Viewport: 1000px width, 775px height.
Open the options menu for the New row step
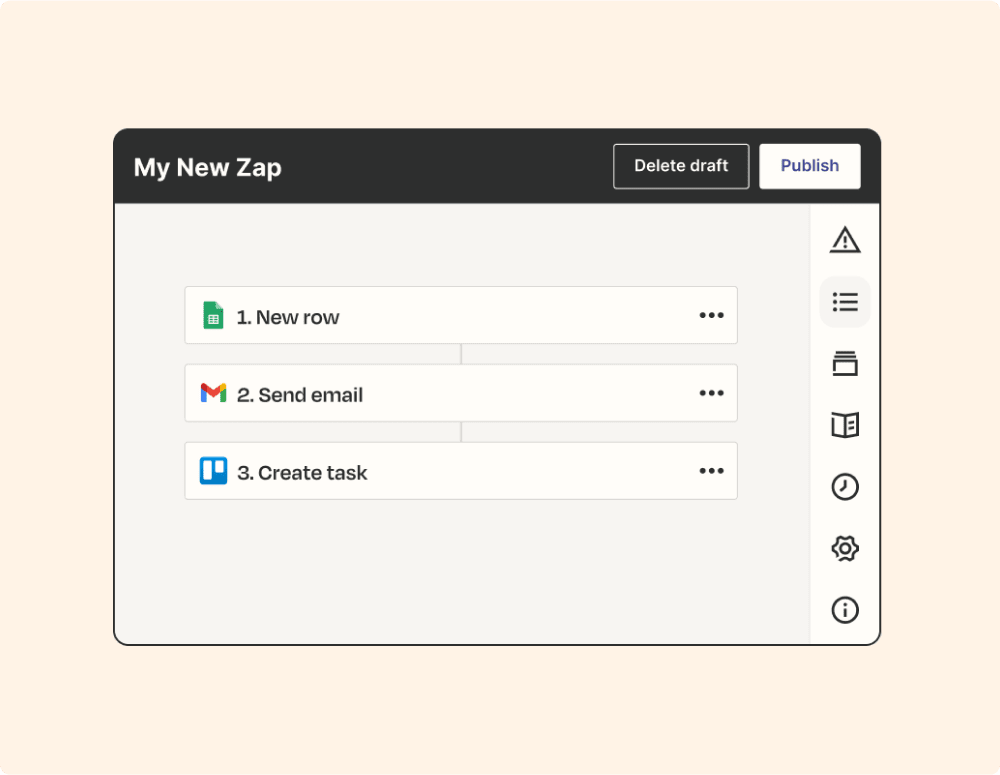coord(711,314)
